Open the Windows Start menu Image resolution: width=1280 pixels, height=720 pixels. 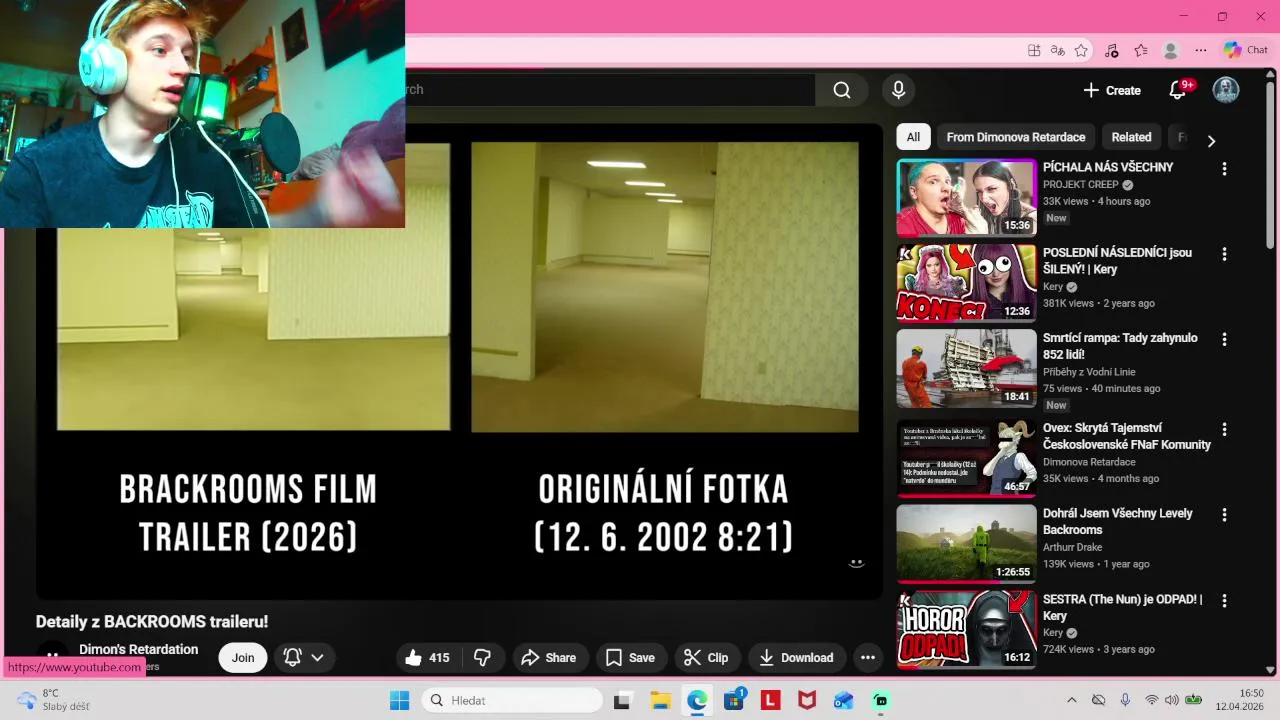[399, 700]
